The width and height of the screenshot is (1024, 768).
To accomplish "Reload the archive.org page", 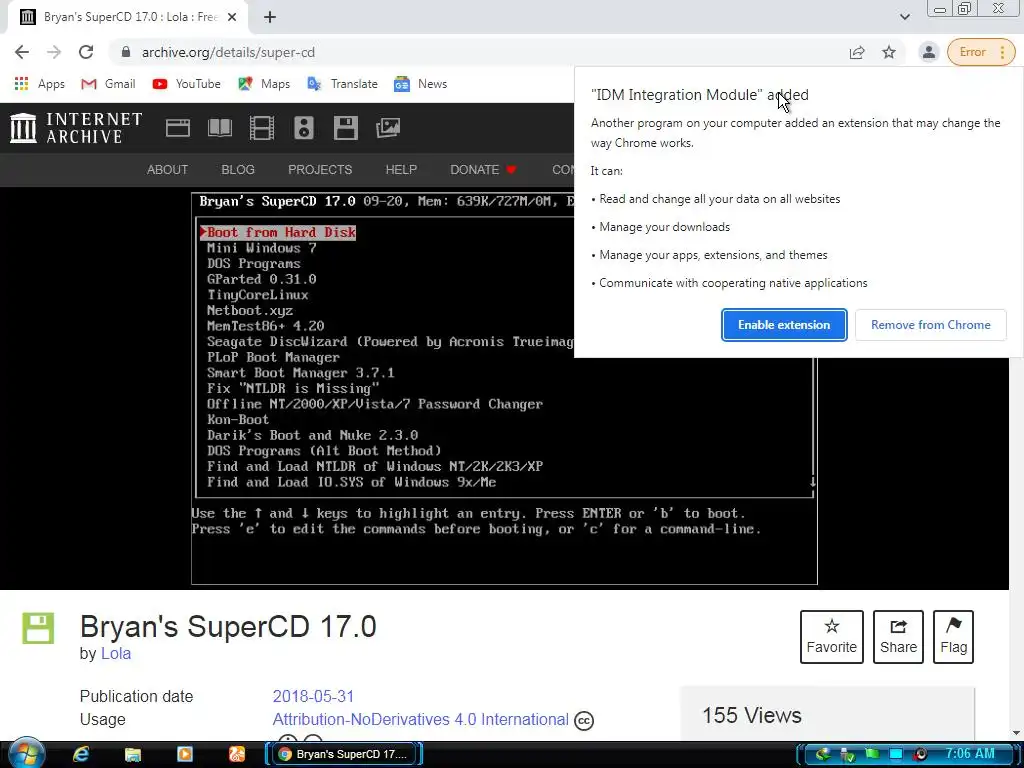I will (86, 52).
